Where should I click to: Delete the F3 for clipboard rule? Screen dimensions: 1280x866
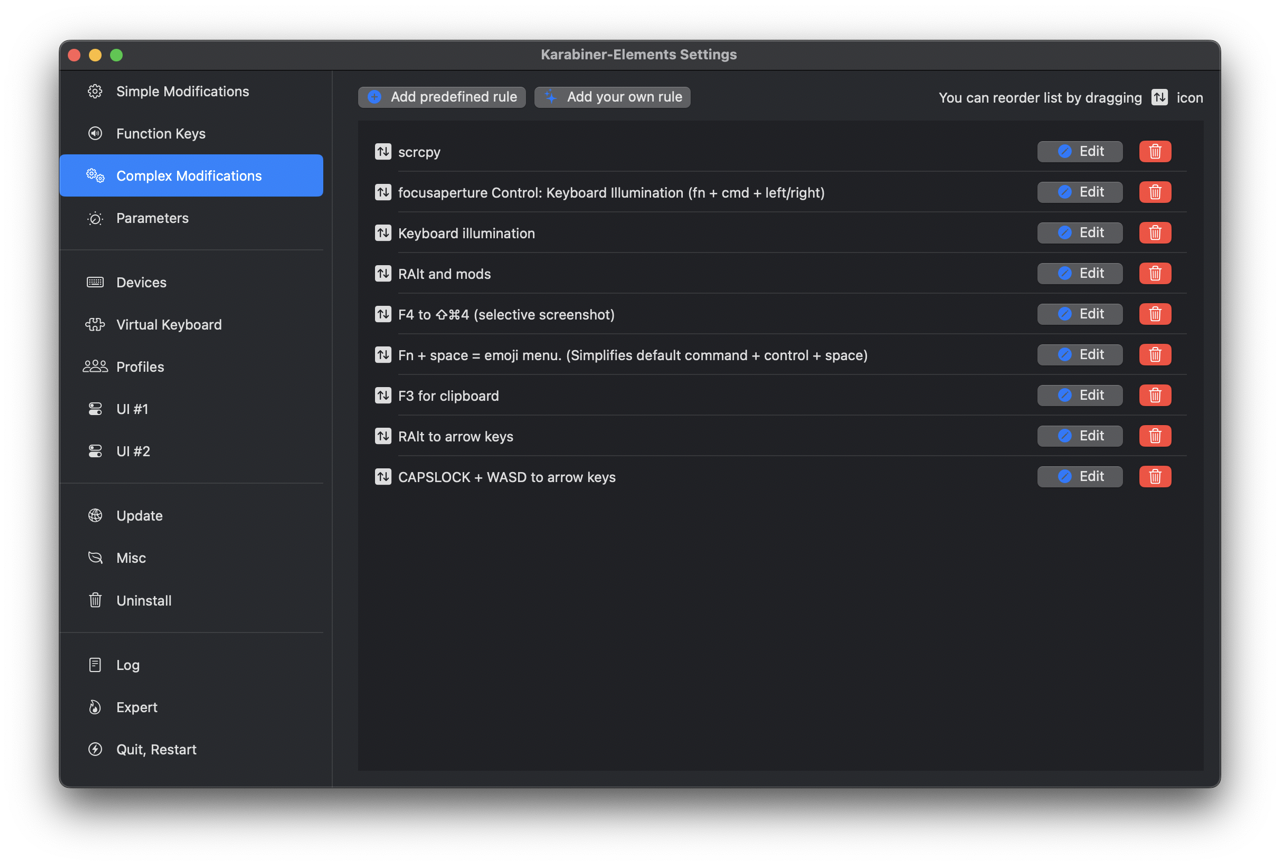[x=1155, y=395]
